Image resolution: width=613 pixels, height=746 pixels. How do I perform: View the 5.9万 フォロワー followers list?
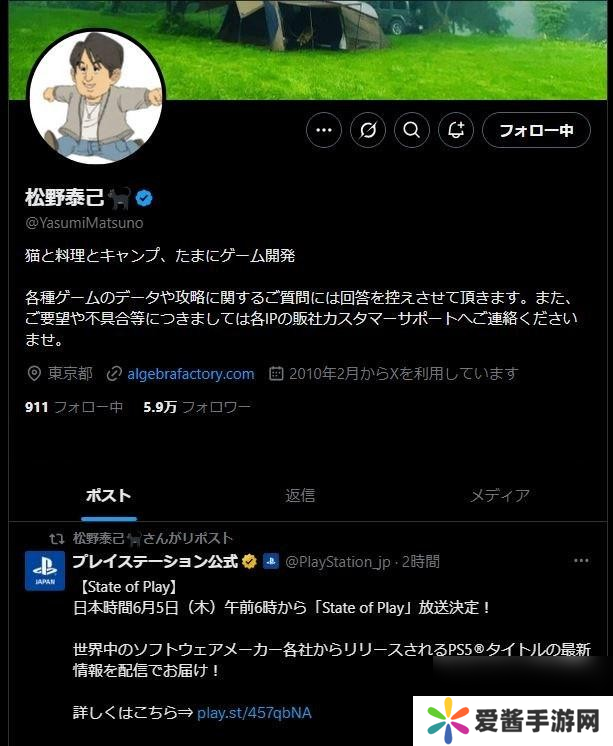click(197, 407)
